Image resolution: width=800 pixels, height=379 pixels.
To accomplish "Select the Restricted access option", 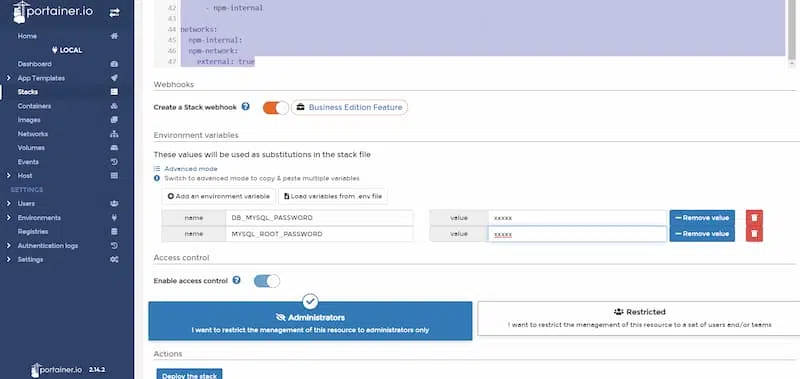I will (x=639, y=318).
